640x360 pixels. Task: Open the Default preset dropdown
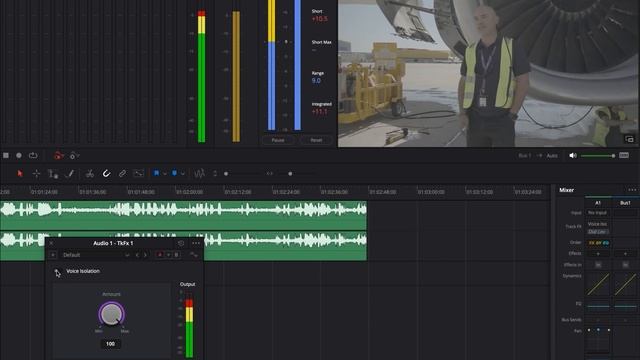pyautogui.click(x=96, y=255)
